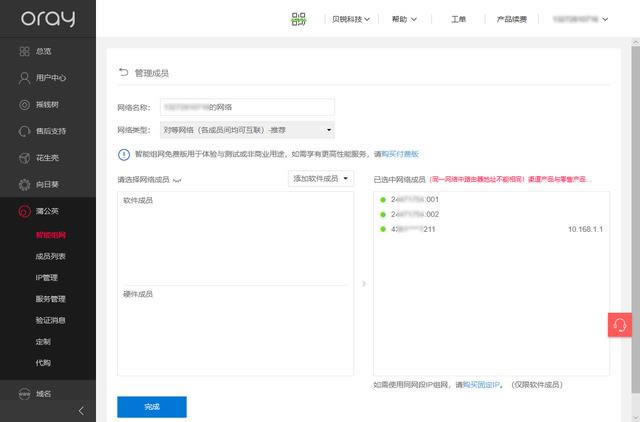Click the blue 完成 button
This screenshot has width=640, height=422.
[x=151, y=407]
